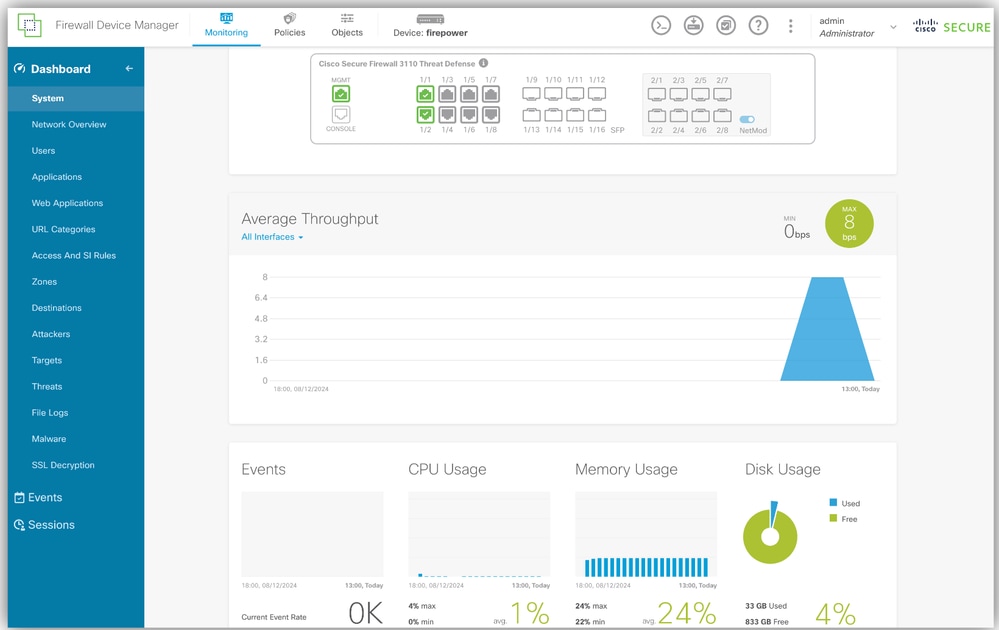Select System in the sidebar
The image size is (999, 630).
76,98
